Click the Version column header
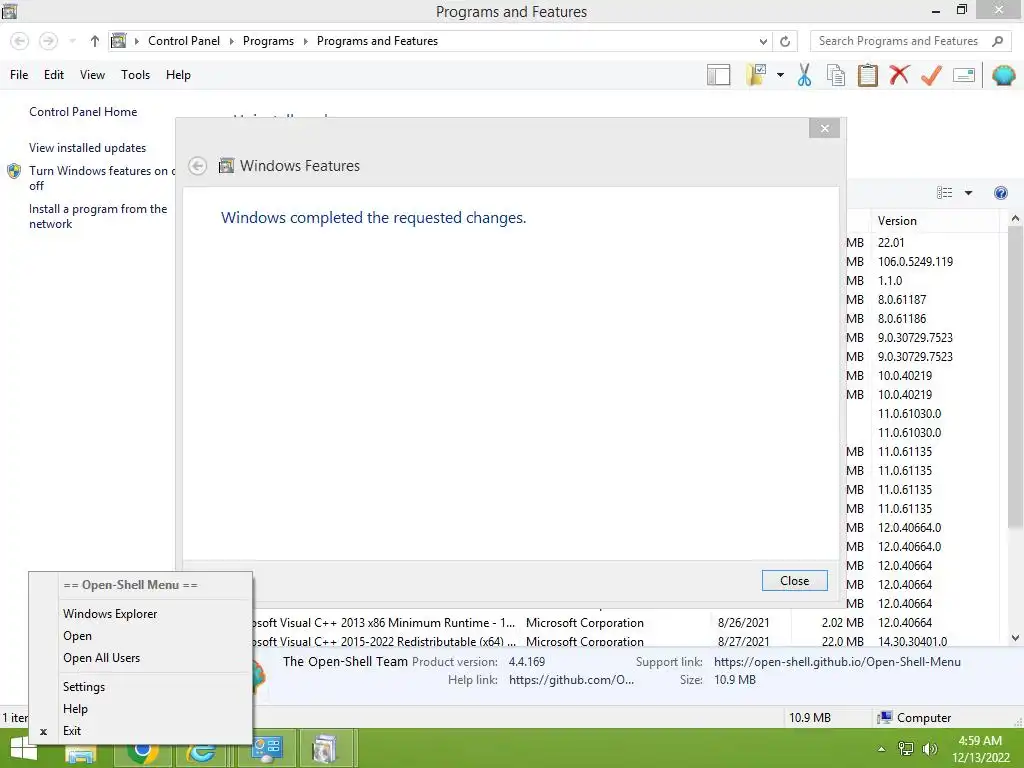The height and width of the screenshot is (768, 1024). pos(934,221)
